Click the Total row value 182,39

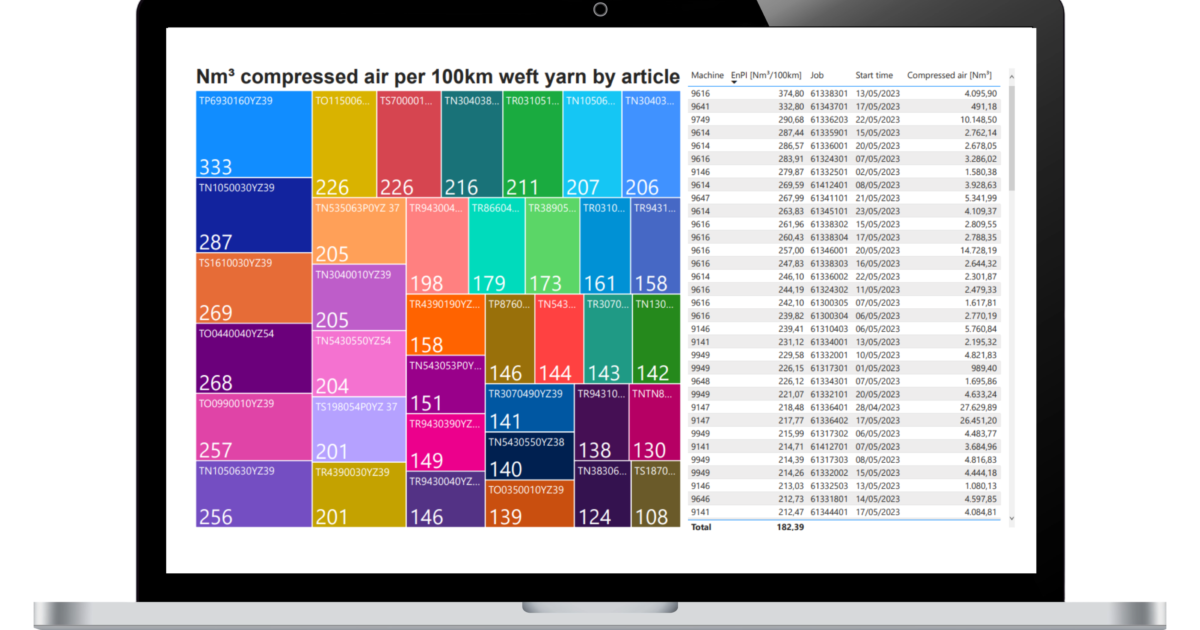coord(790,527)
